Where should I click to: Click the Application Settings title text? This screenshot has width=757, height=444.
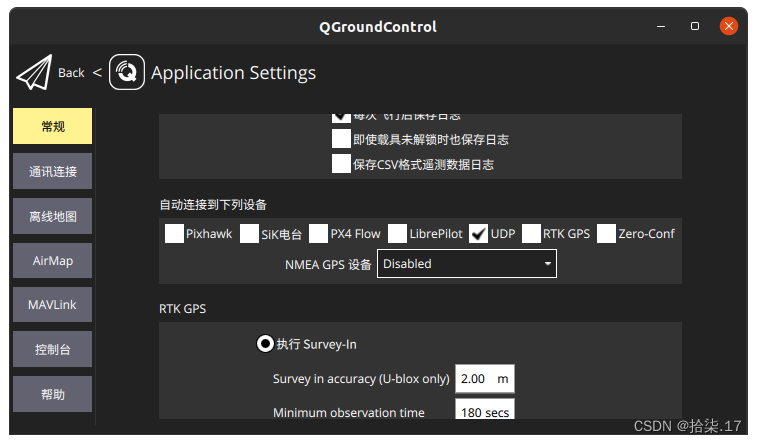click(x=234, y=73)
